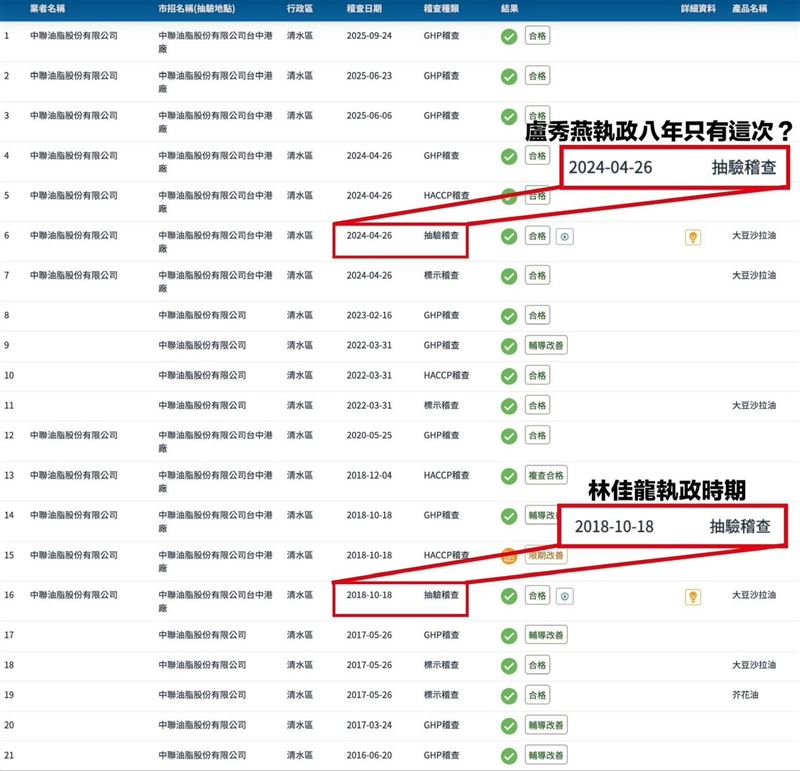Click the green check icon in row 17
Screen dimensions: 800x771
509,636
